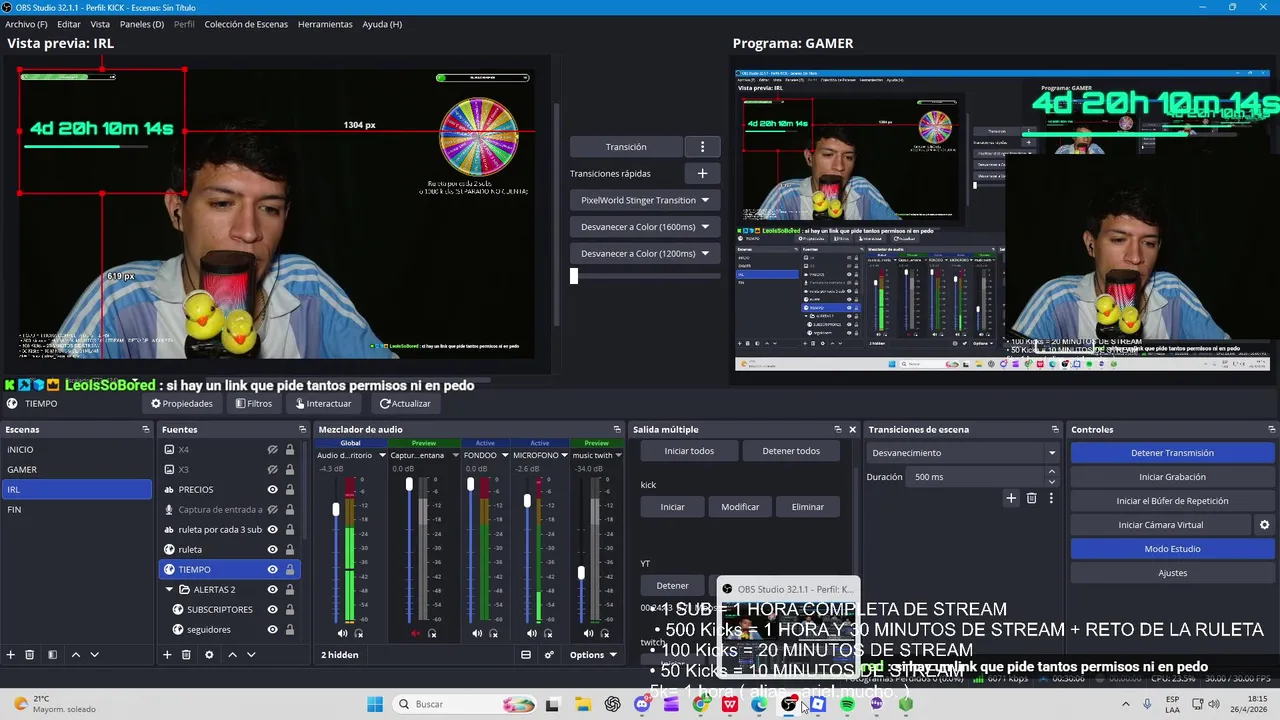Click Iniciar todos outputs button

689,451
